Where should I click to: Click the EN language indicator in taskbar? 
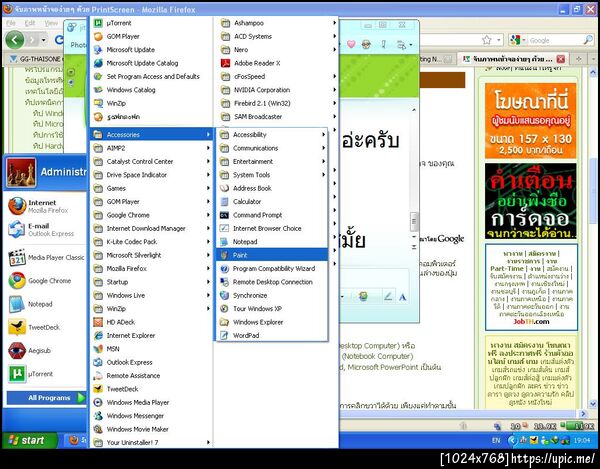496,440
